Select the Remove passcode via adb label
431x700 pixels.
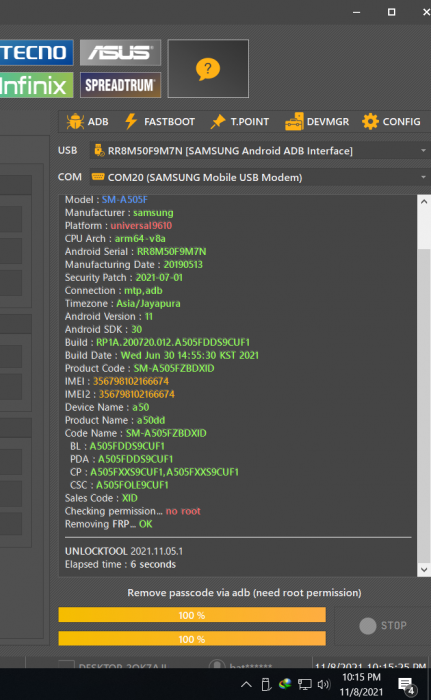244,592
